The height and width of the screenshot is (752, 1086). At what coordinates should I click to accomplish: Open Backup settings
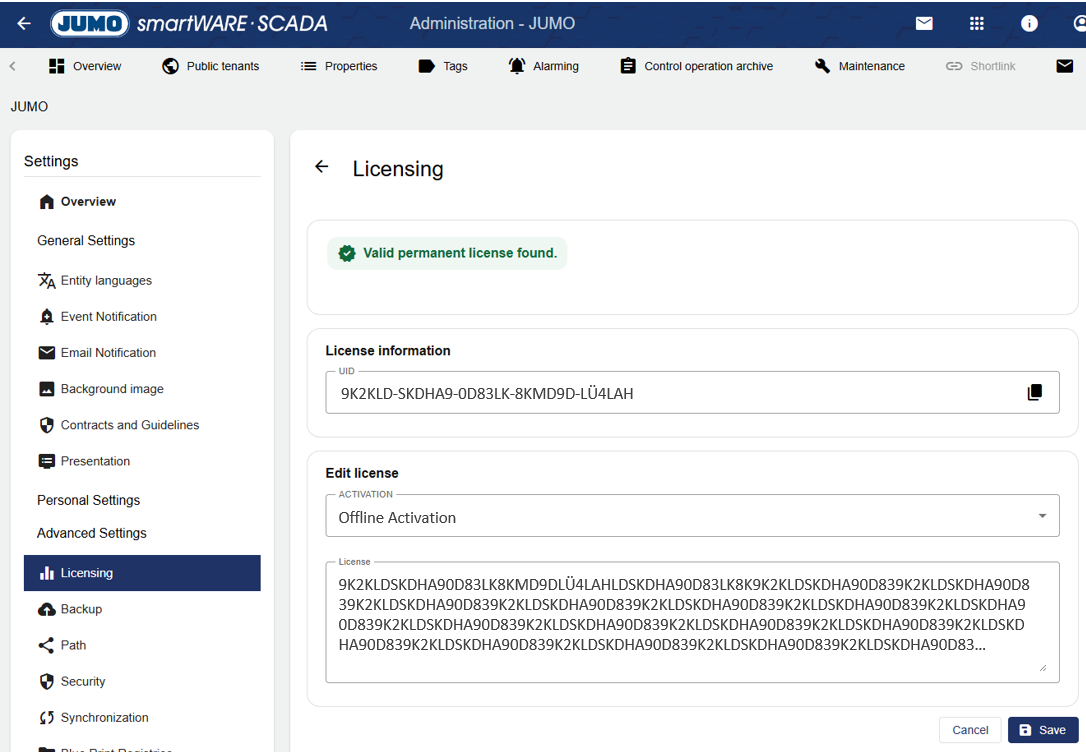(142, 609)
